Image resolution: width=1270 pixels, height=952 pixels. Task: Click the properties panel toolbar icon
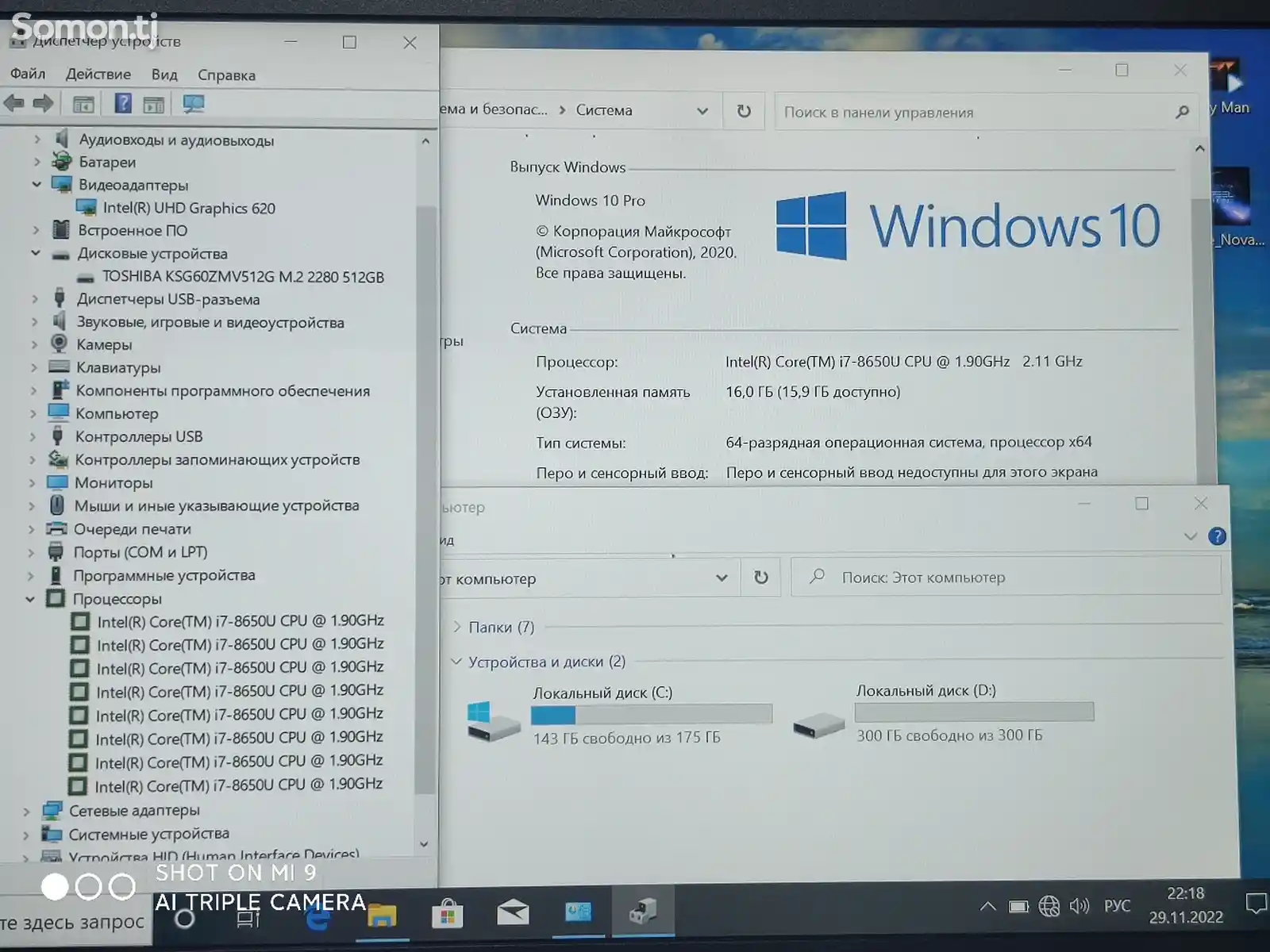click(x=154, y=104)
